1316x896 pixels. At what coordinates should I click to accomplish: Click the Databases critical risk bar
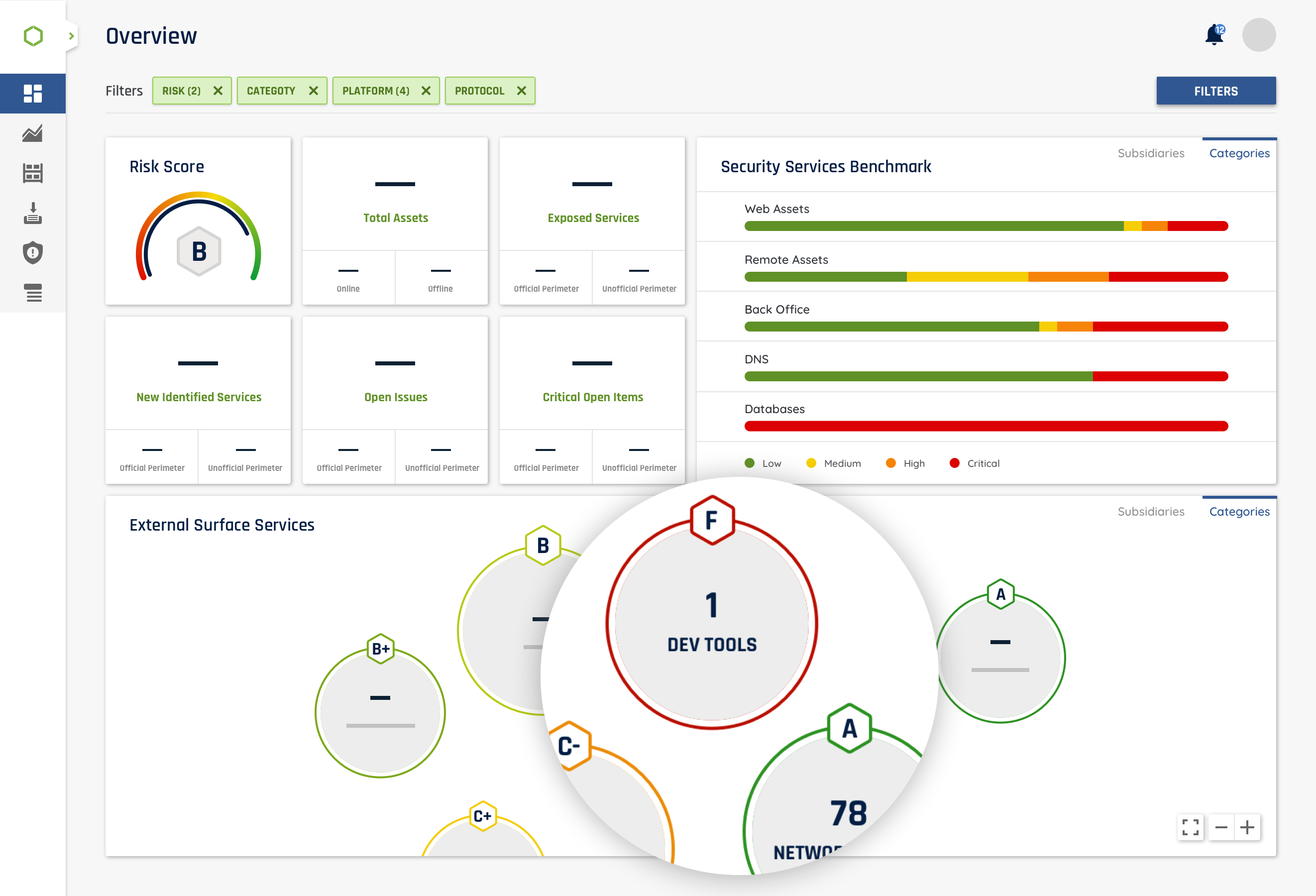(986, 427)
